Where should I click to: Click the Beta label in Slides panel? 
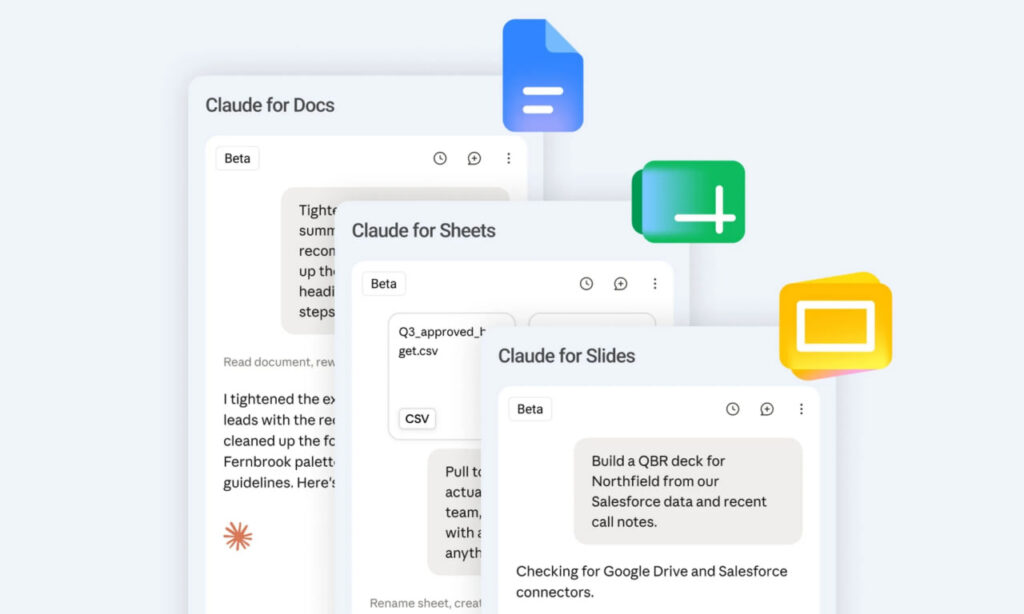[x=530, y=409]
